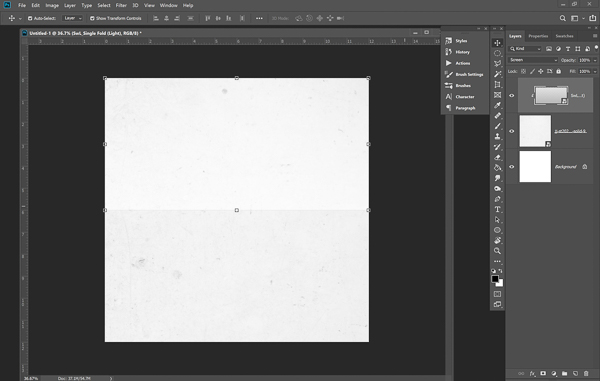The height and width of the screenshot is (381, 600).
Task: Select the Healing Brush tool
Action: (x=497, y=116)
